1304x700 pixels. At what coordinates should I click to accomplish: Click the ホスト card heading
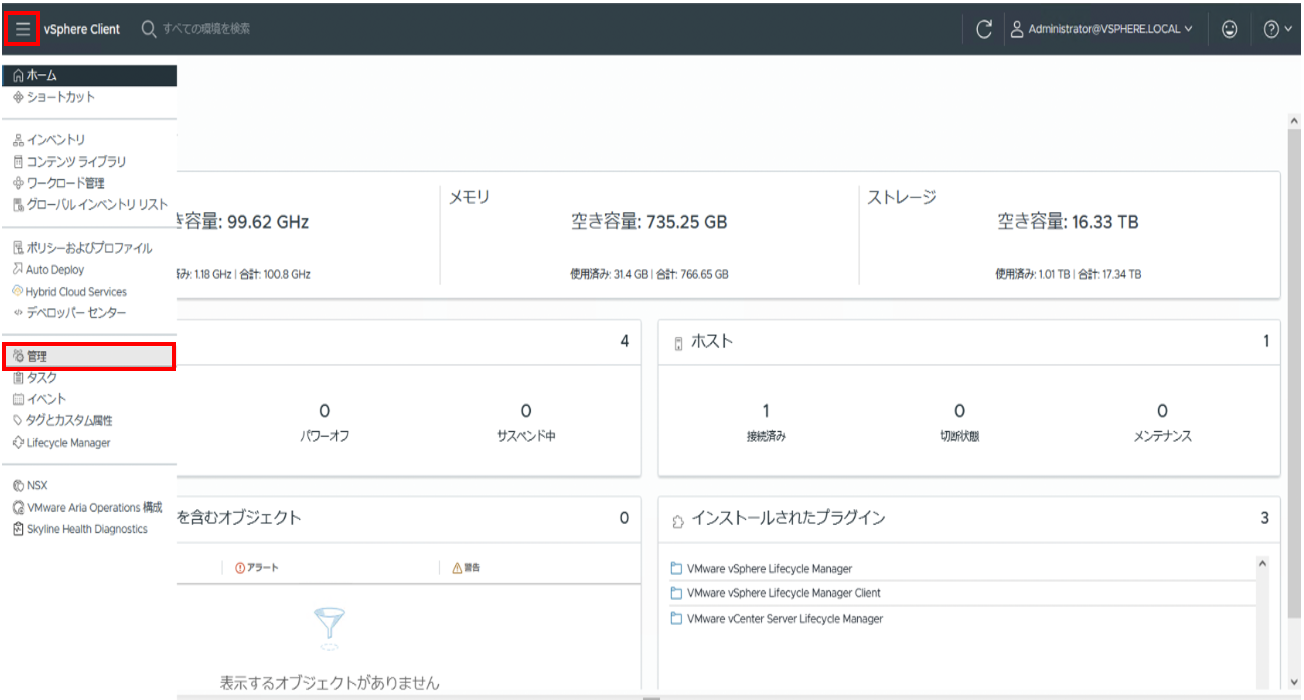click(713, 342)
